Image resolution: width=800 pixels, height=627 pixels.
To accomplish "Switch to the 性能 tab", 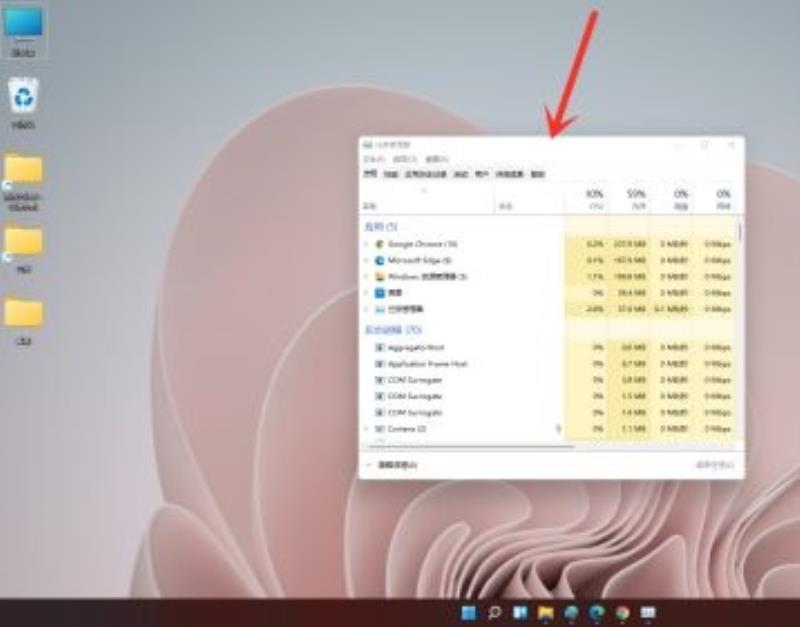I will 390,174.
